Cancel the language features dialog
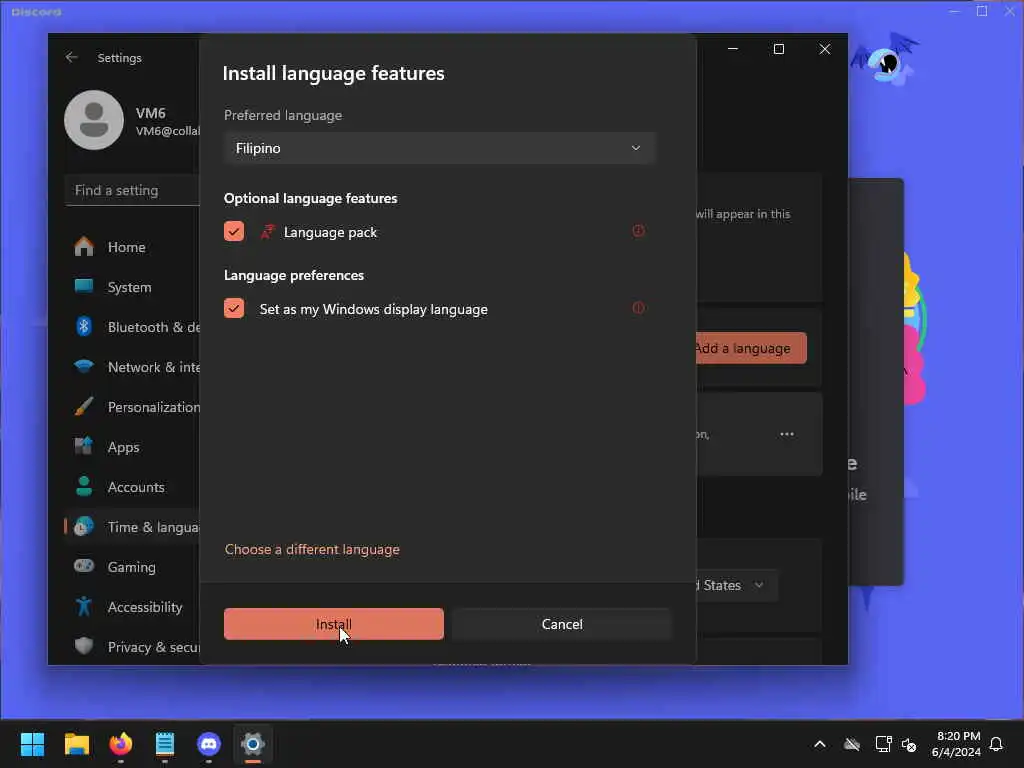 pos(562,624)
